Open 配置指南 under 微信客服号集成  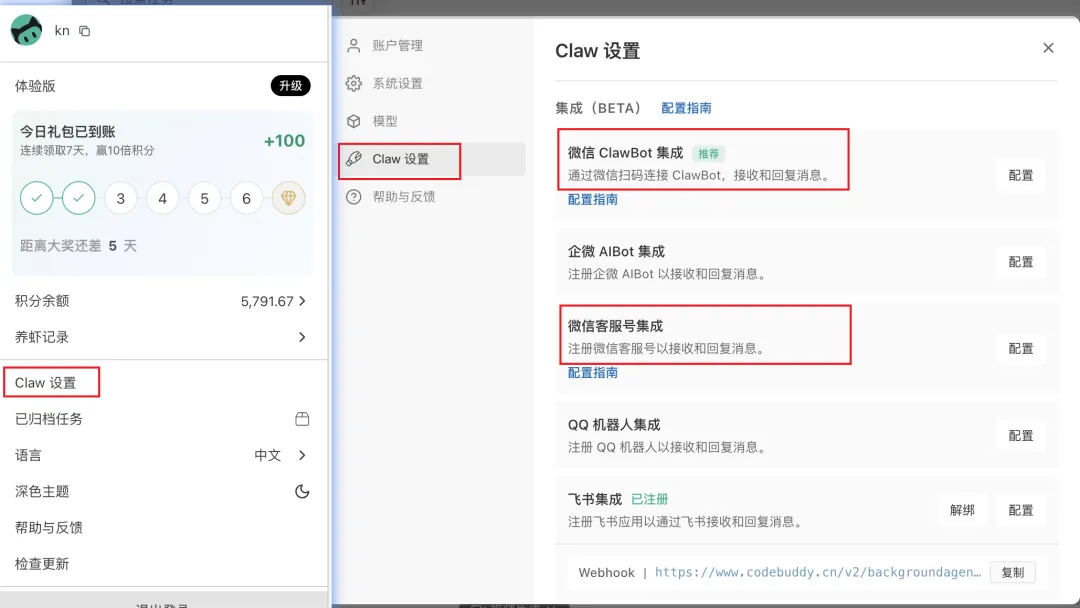point(592,373)
